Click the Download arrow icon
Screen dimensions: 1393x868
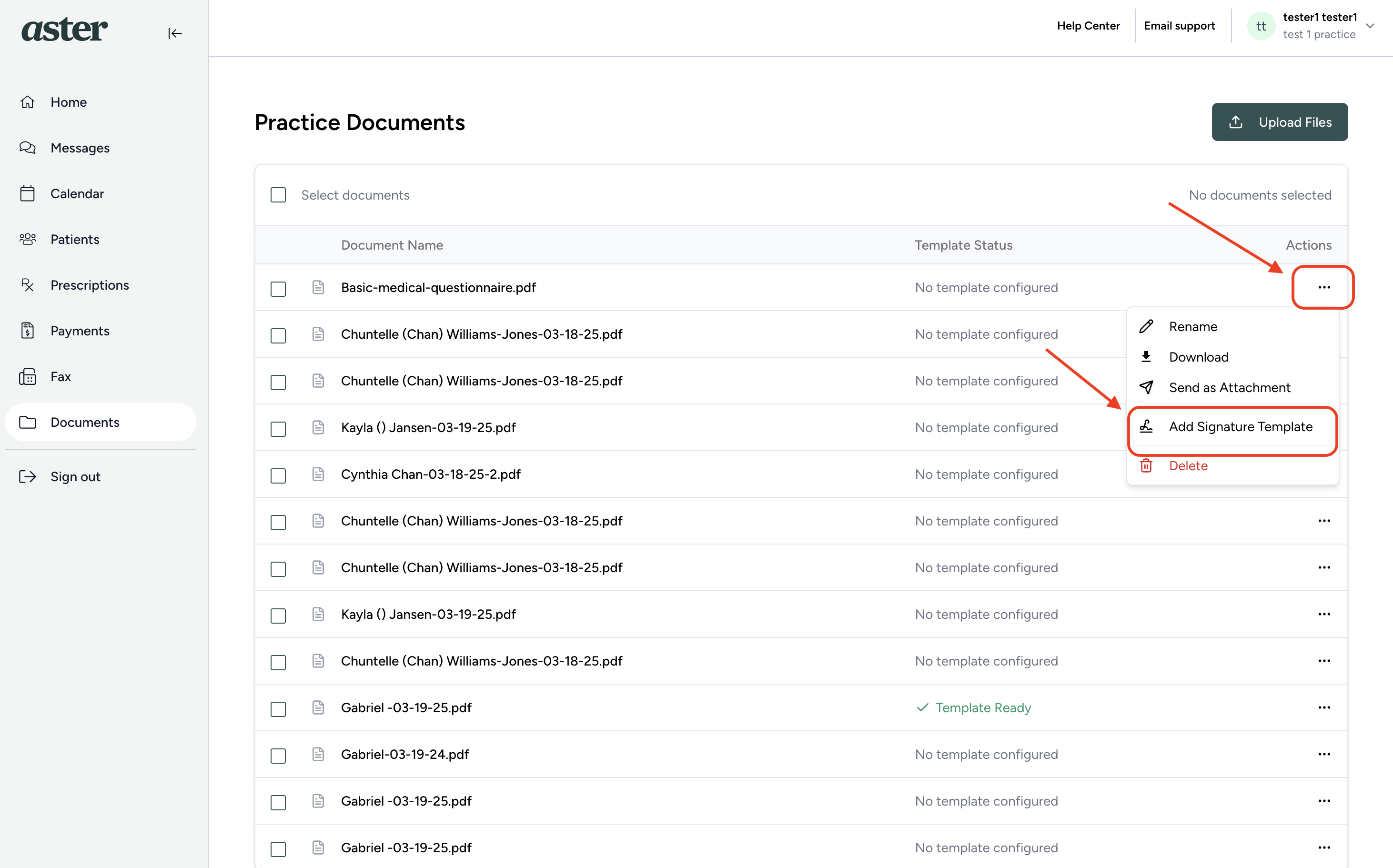1146,357
